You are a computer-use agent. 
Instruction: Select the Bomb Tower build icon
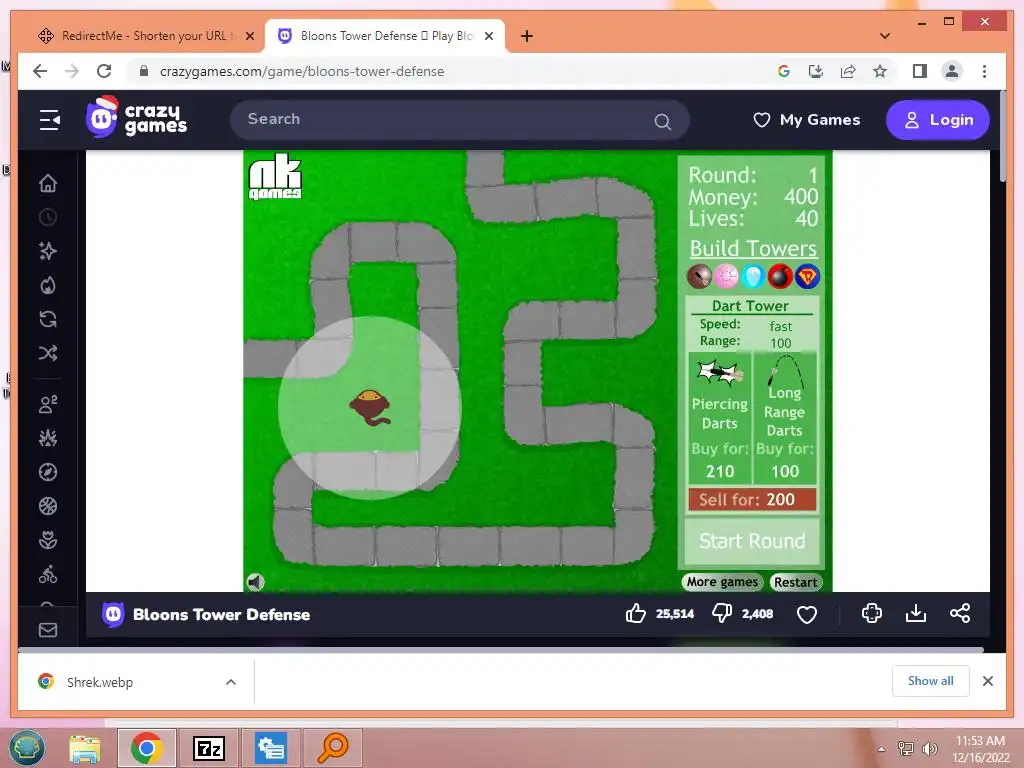tap(780, 276)
